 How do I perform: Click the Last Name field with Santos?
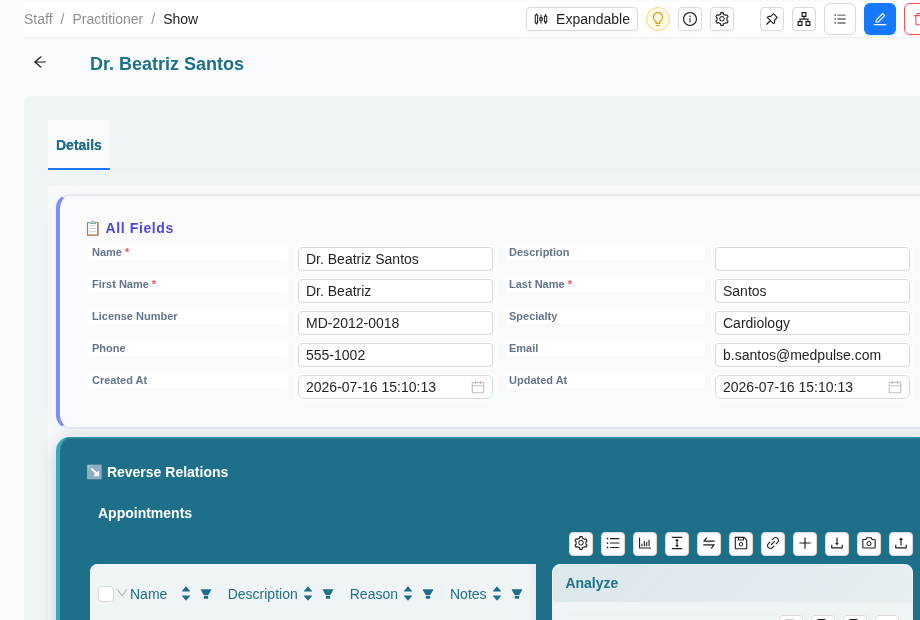pos(812,291)
